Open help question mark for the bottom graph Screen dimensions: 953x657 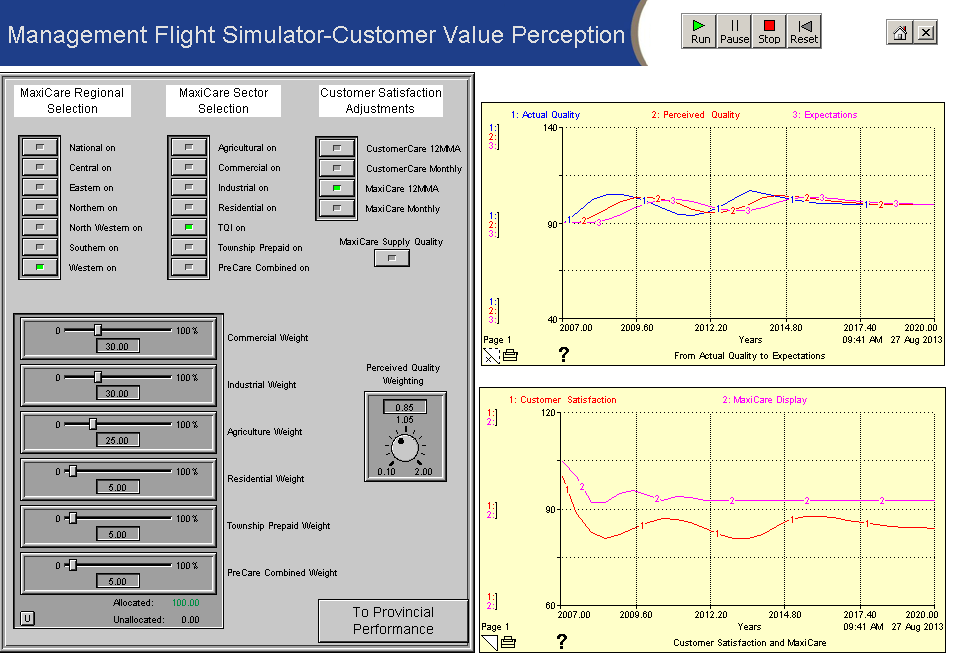[562, 641]
